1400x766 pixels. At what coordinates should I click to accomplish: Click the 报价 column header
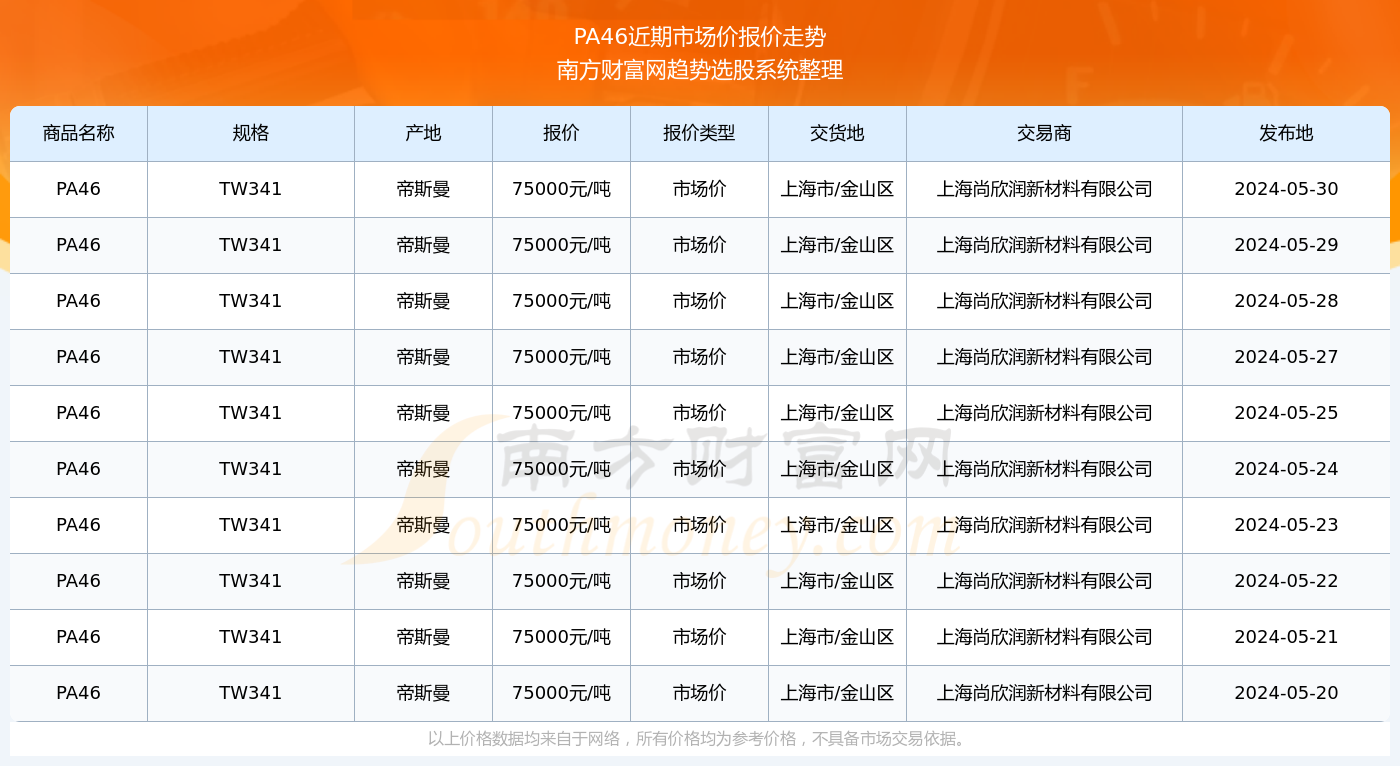(562, 133)
